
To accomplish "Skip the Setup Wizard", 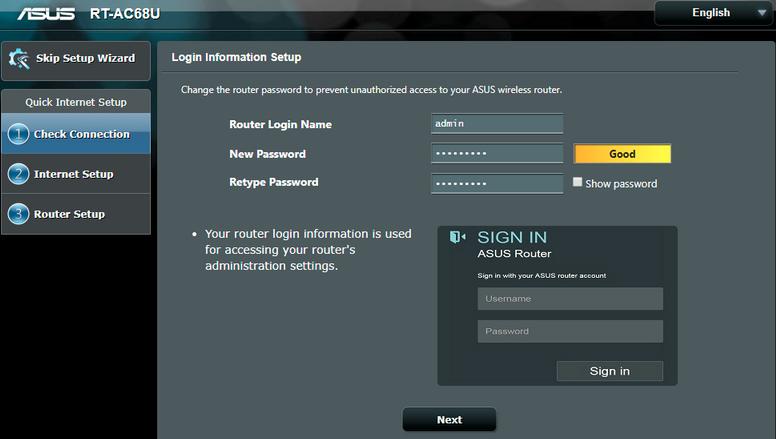I will [76, 60].
